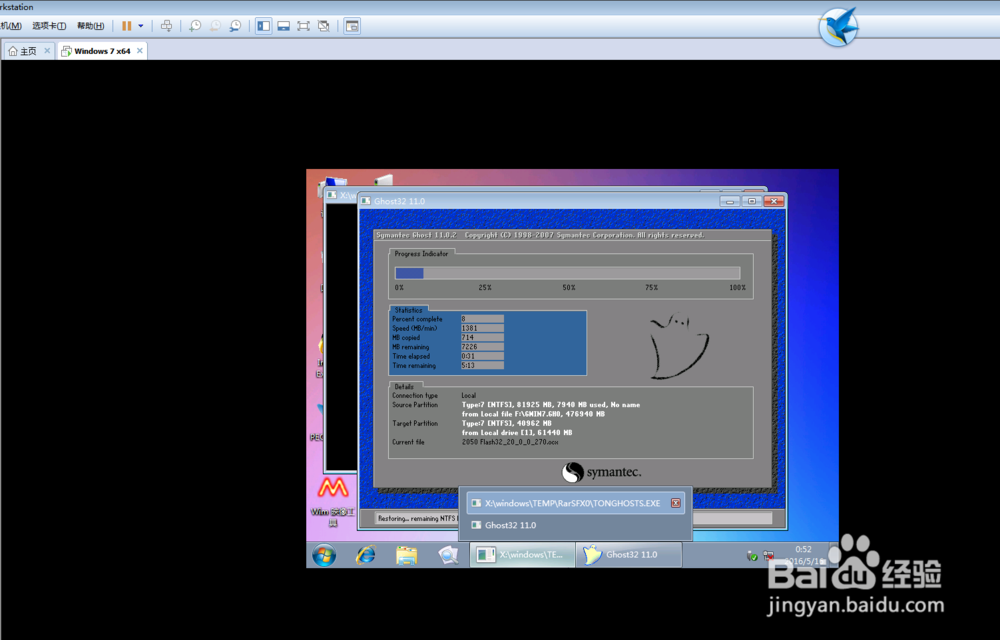Open the red M desktop shortcut
The height and width of the screenshot is (640, 1000).
[333, 489]
